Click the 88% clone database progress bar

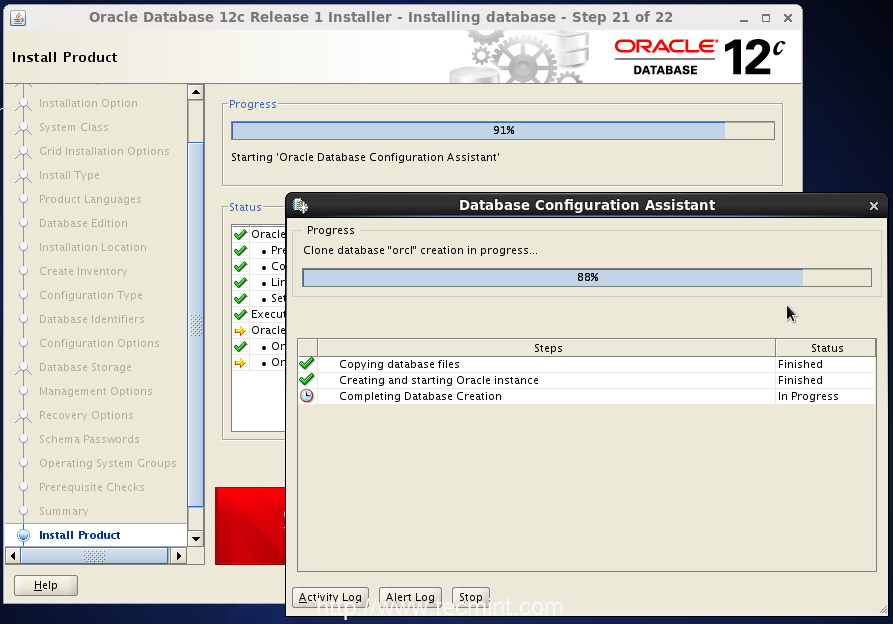tap(587, 277)
